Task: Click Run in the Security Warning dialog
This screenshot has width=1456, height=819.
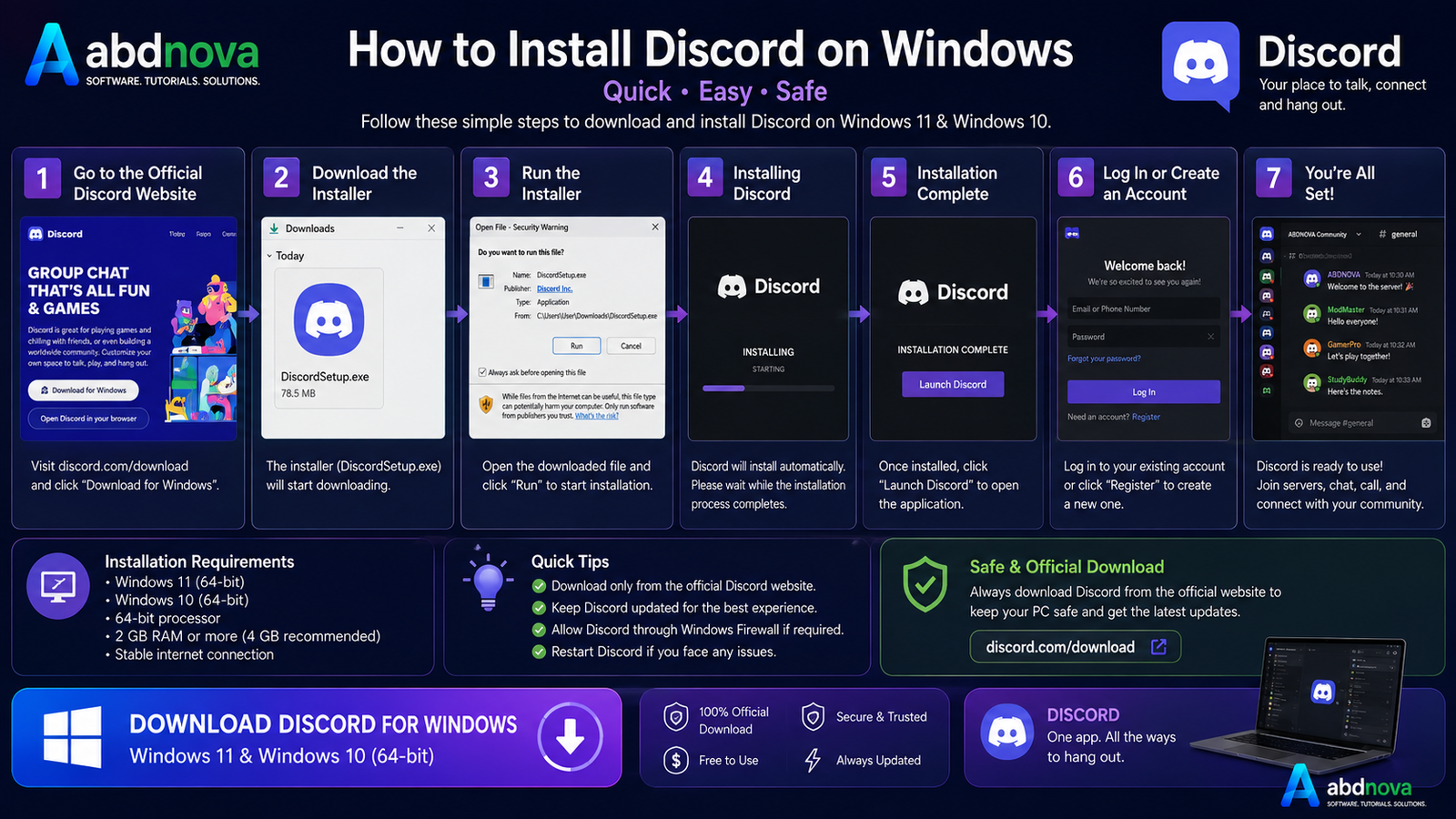Action: (x=577, y=346)
